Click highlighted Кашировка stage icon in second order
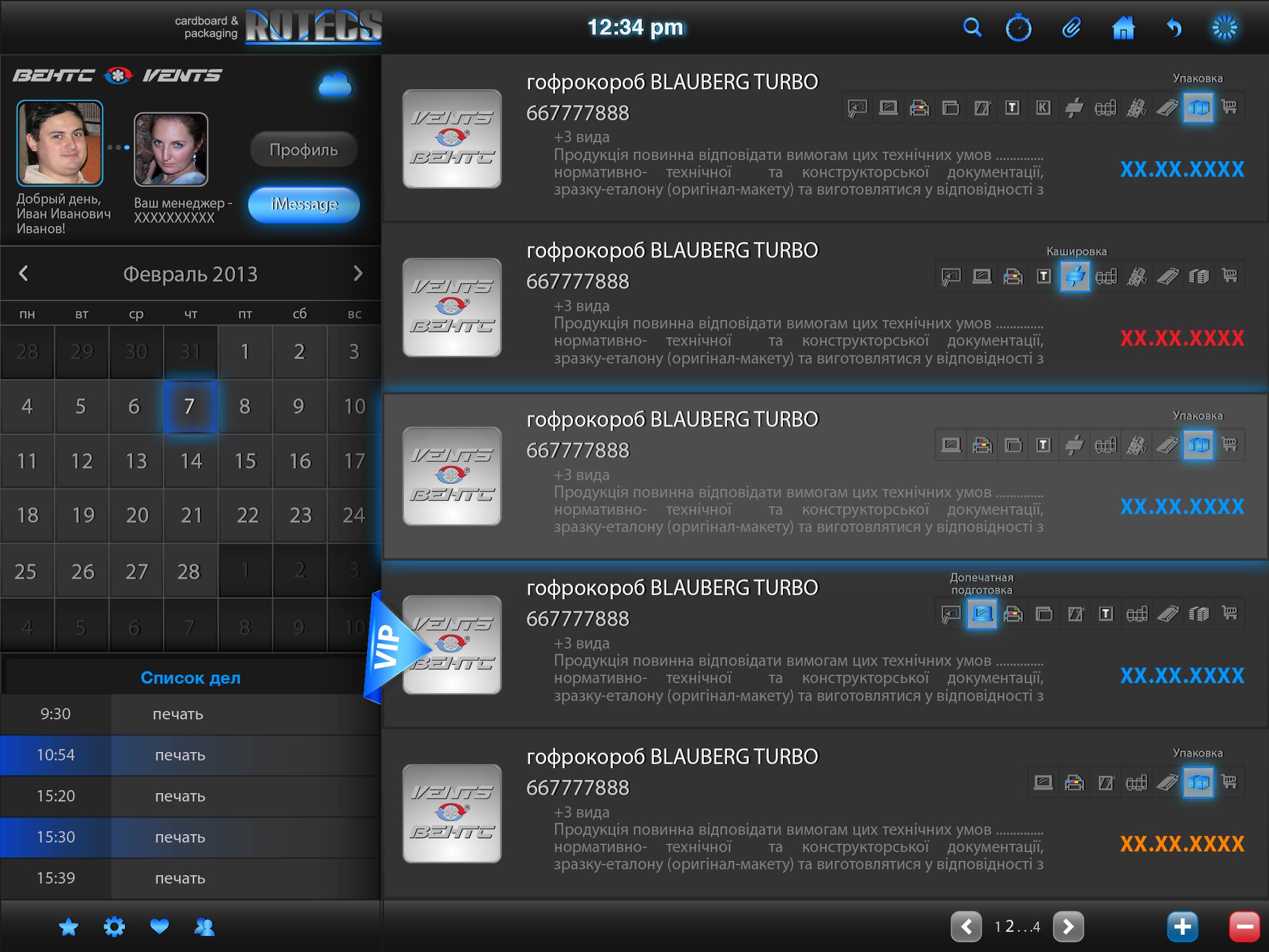The image size is (1269, 952). [x=1075, y=277]
